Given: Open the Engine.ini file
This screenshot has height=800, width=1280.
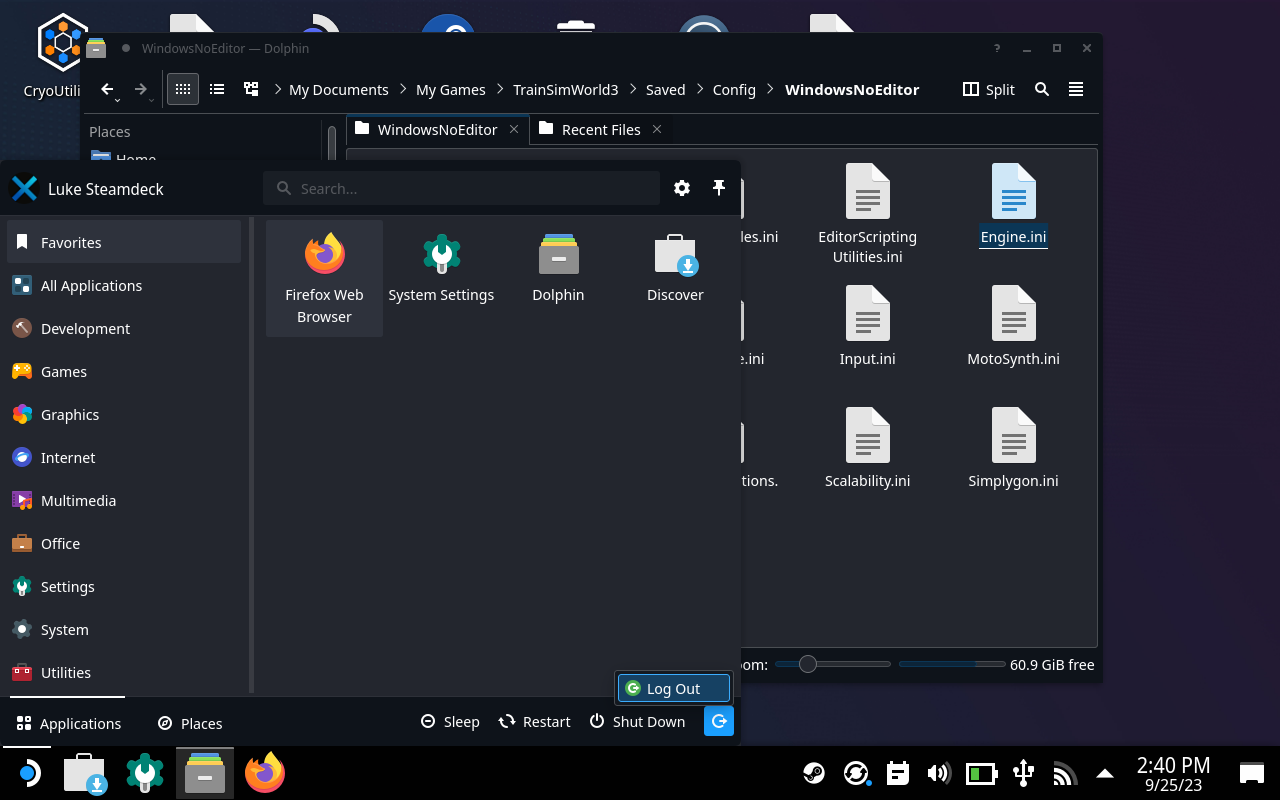Looking at the screenshot, I should tap(1013, 205).
